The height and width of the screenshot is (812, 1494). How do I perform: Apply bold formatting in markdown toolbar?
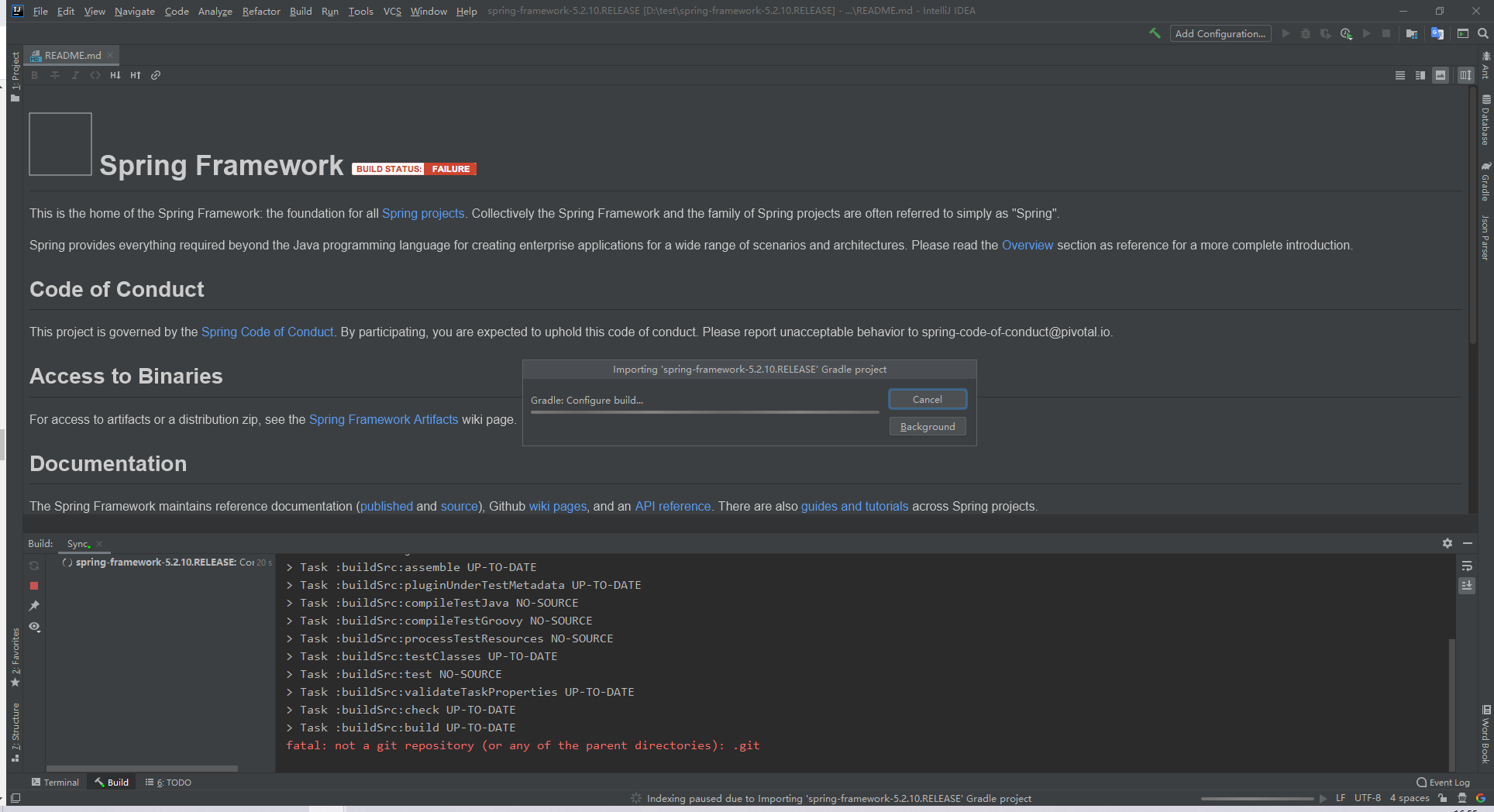35,75
